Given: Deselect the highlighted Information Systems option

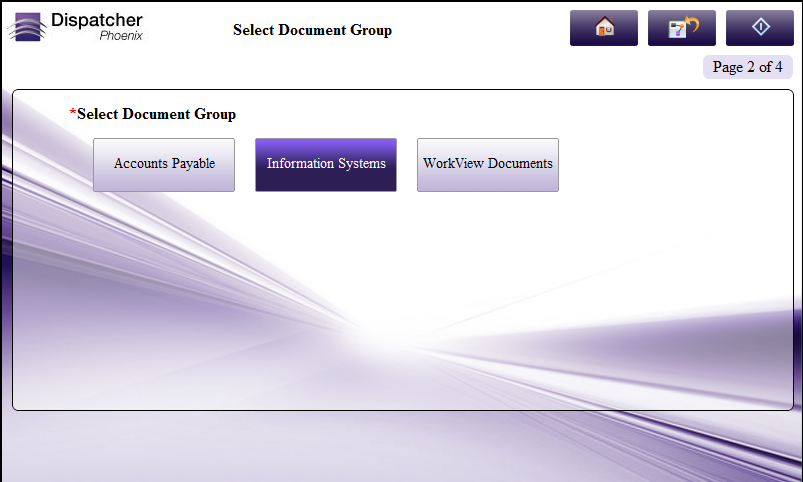Looking at the screenshot, I should 326,164.
